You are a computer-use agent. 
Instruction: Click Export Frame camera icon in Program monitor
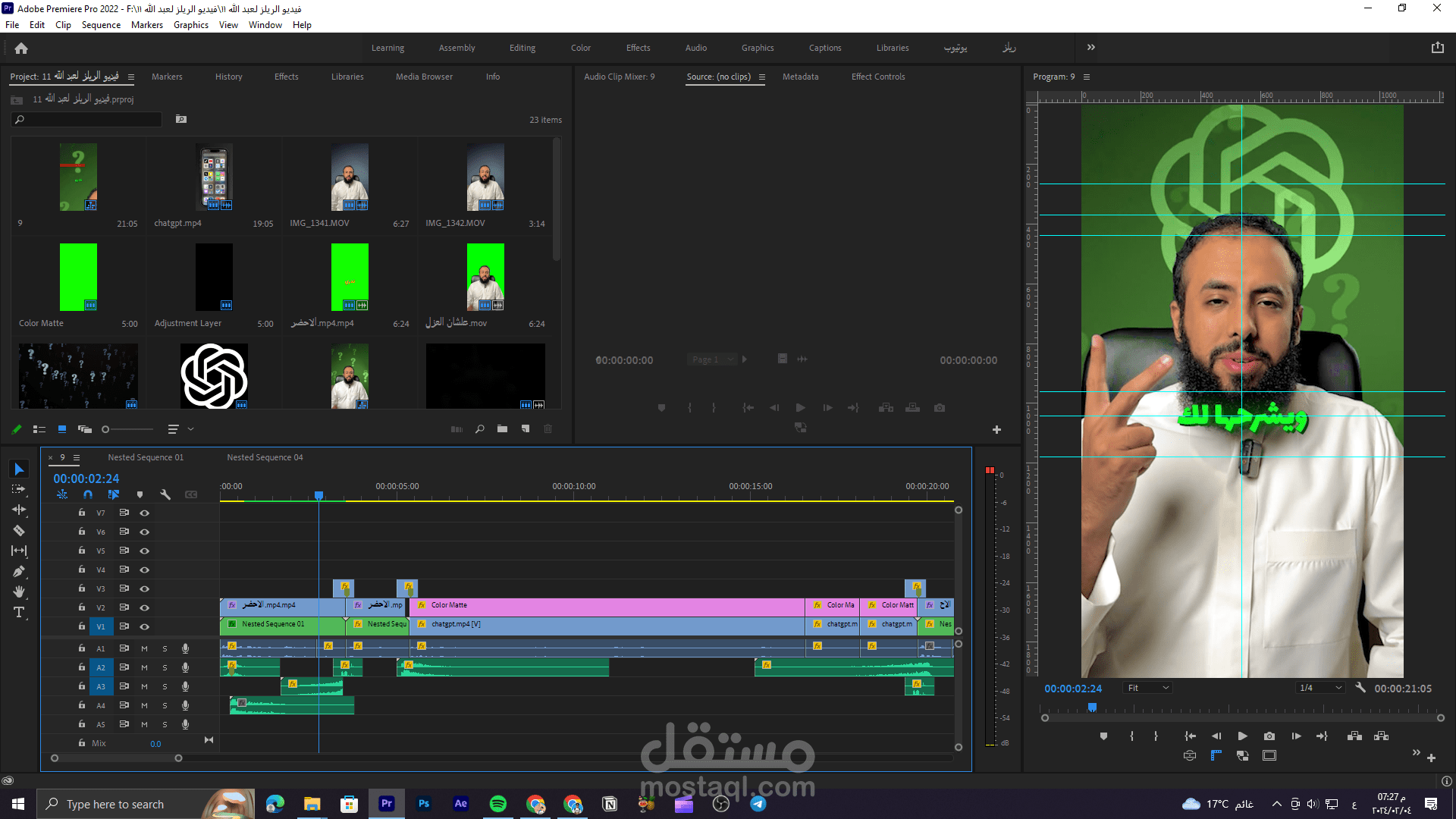click(1269, 736)
